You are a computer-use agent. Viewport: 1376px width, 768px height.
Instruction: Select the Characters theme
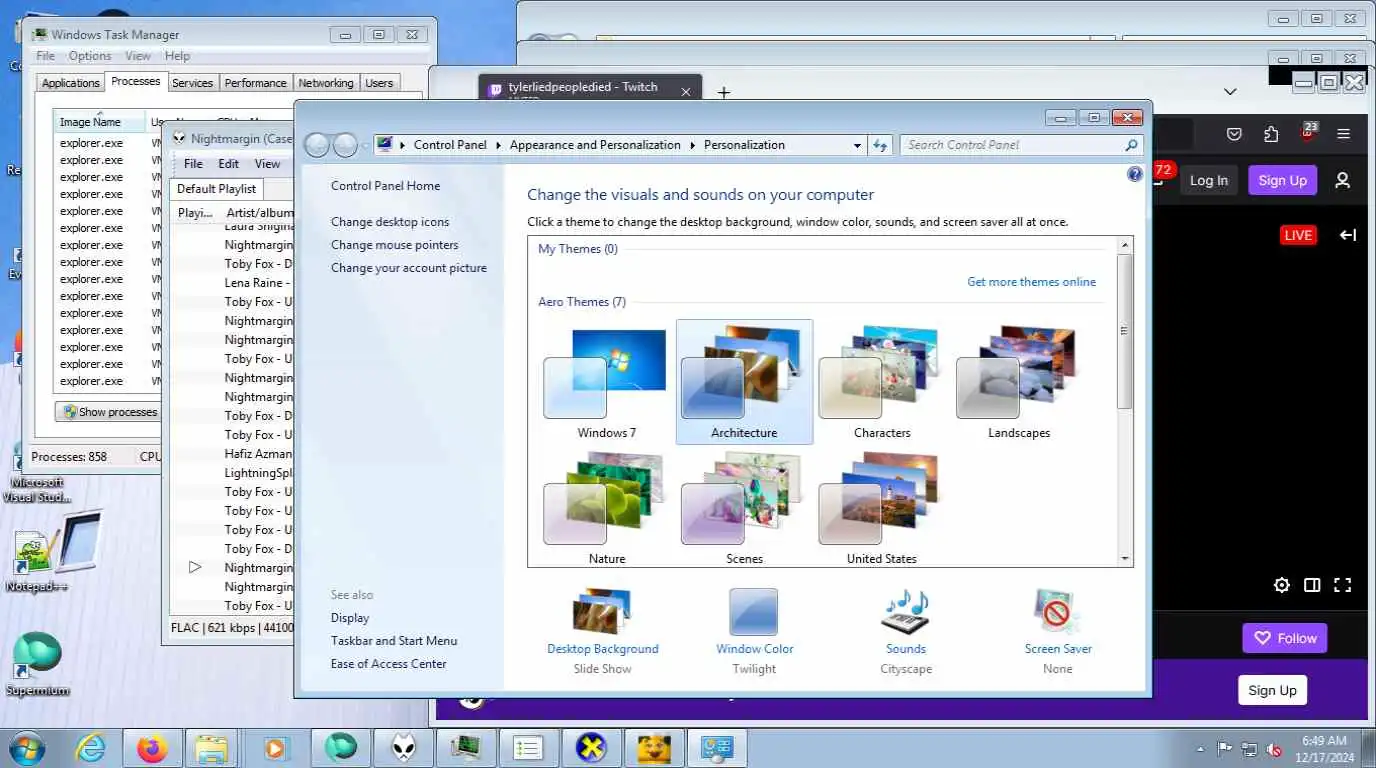pos(882,384)
